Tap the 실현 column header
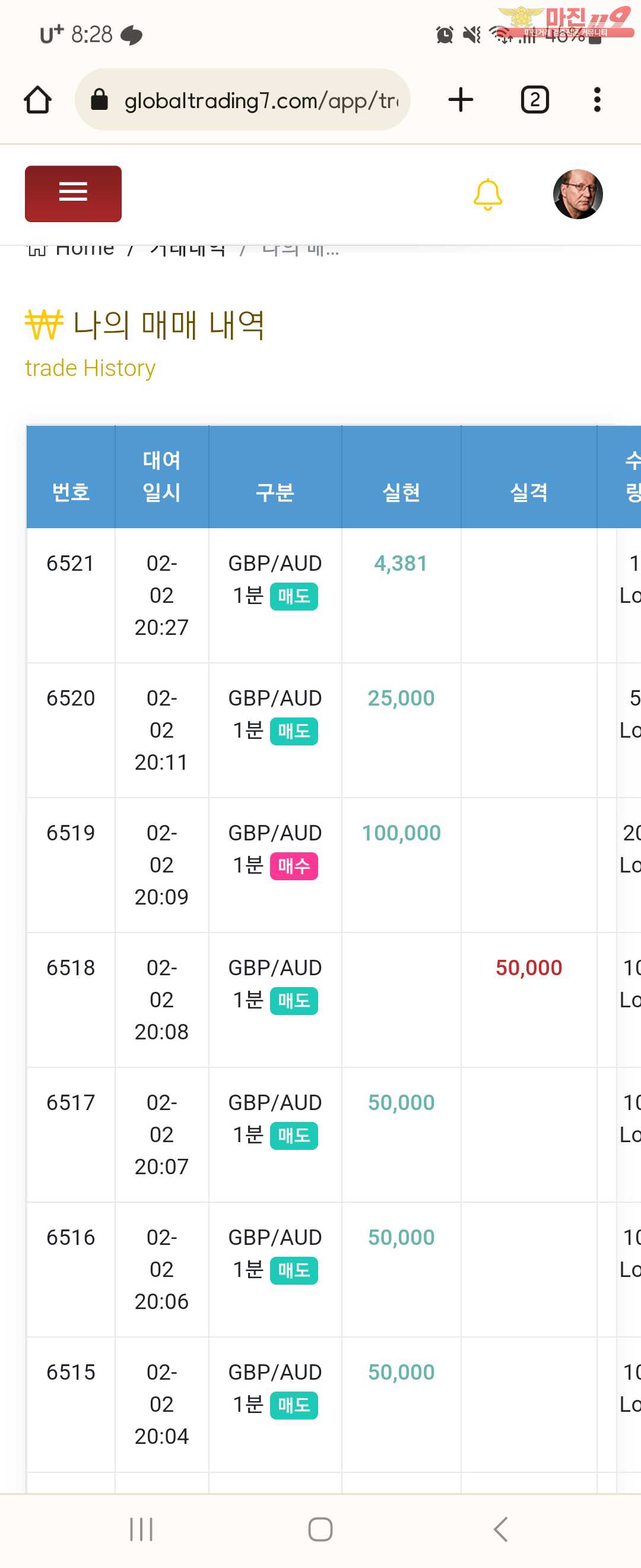Viewport: 641px width, 1568px height. [401, 491]
